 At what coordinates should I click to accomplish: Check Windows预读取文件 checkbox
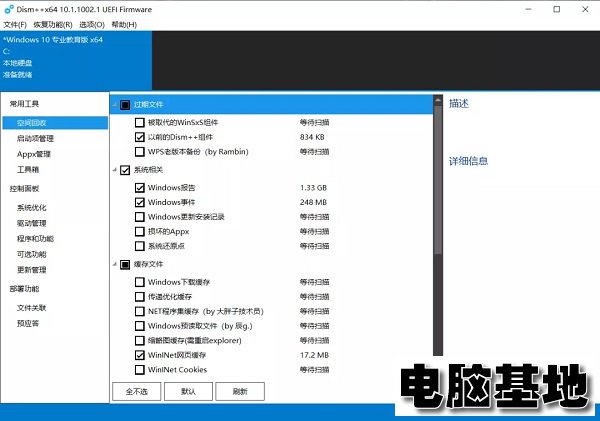click(x=140, y=326)
